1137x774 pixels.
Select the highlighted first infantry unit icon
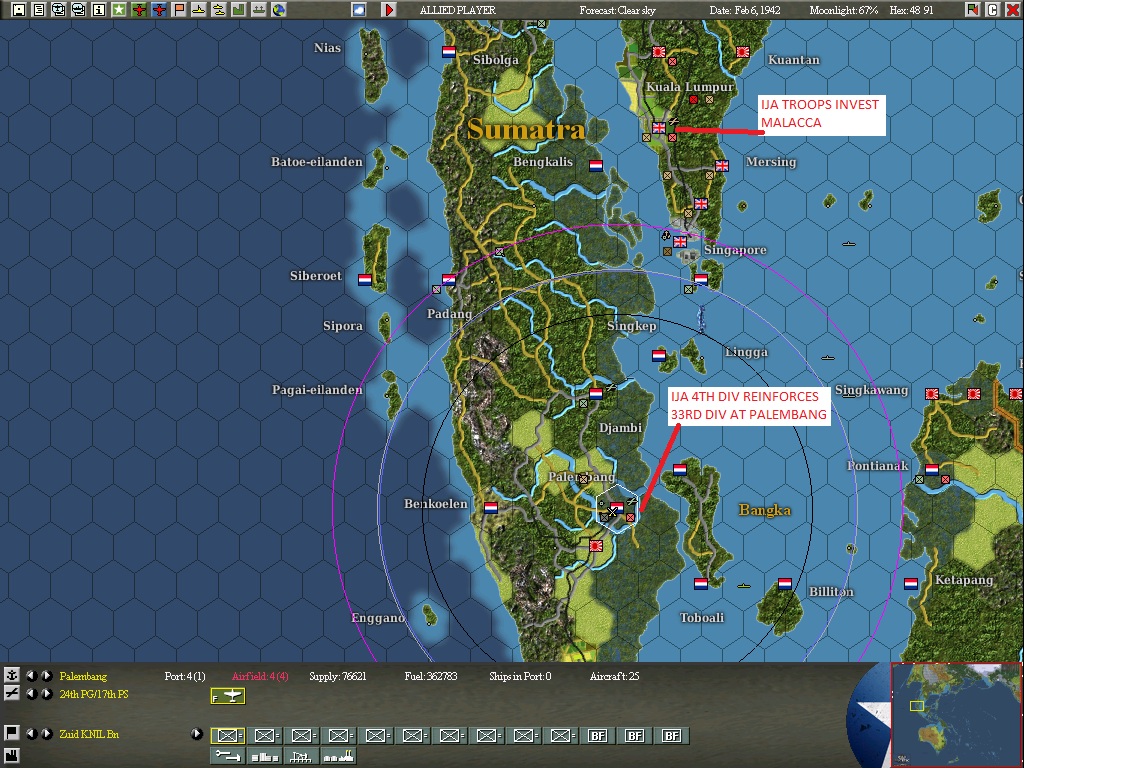(228, 736)
